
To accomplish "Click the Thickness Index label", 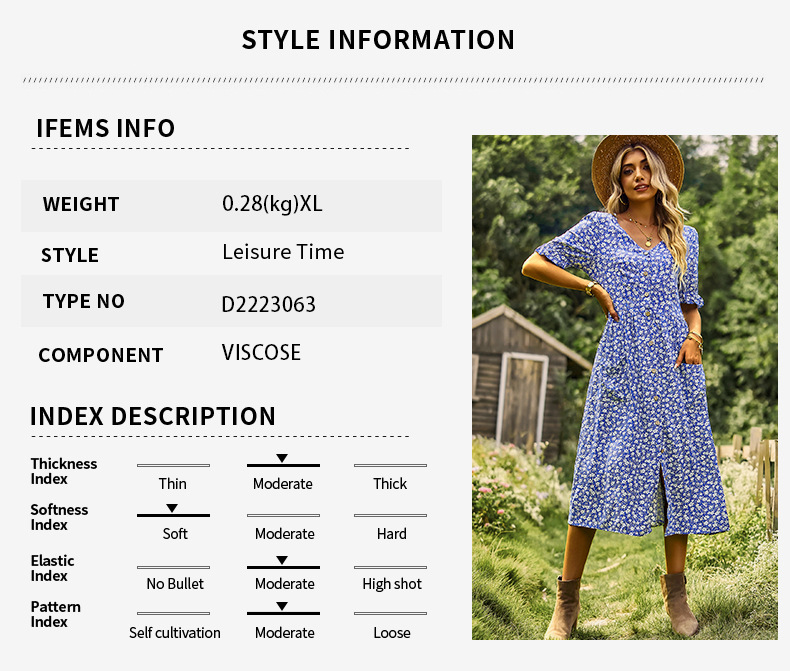I will click(x=64, y=471).
